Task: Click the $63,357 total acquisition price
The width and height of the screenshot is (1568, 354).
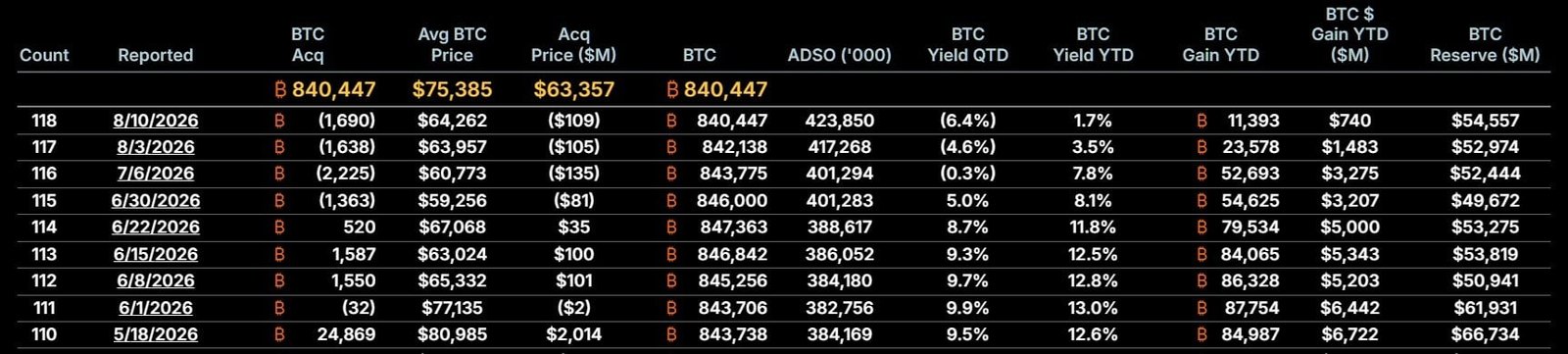Action: pyautogui.click(x=573, y=89)
